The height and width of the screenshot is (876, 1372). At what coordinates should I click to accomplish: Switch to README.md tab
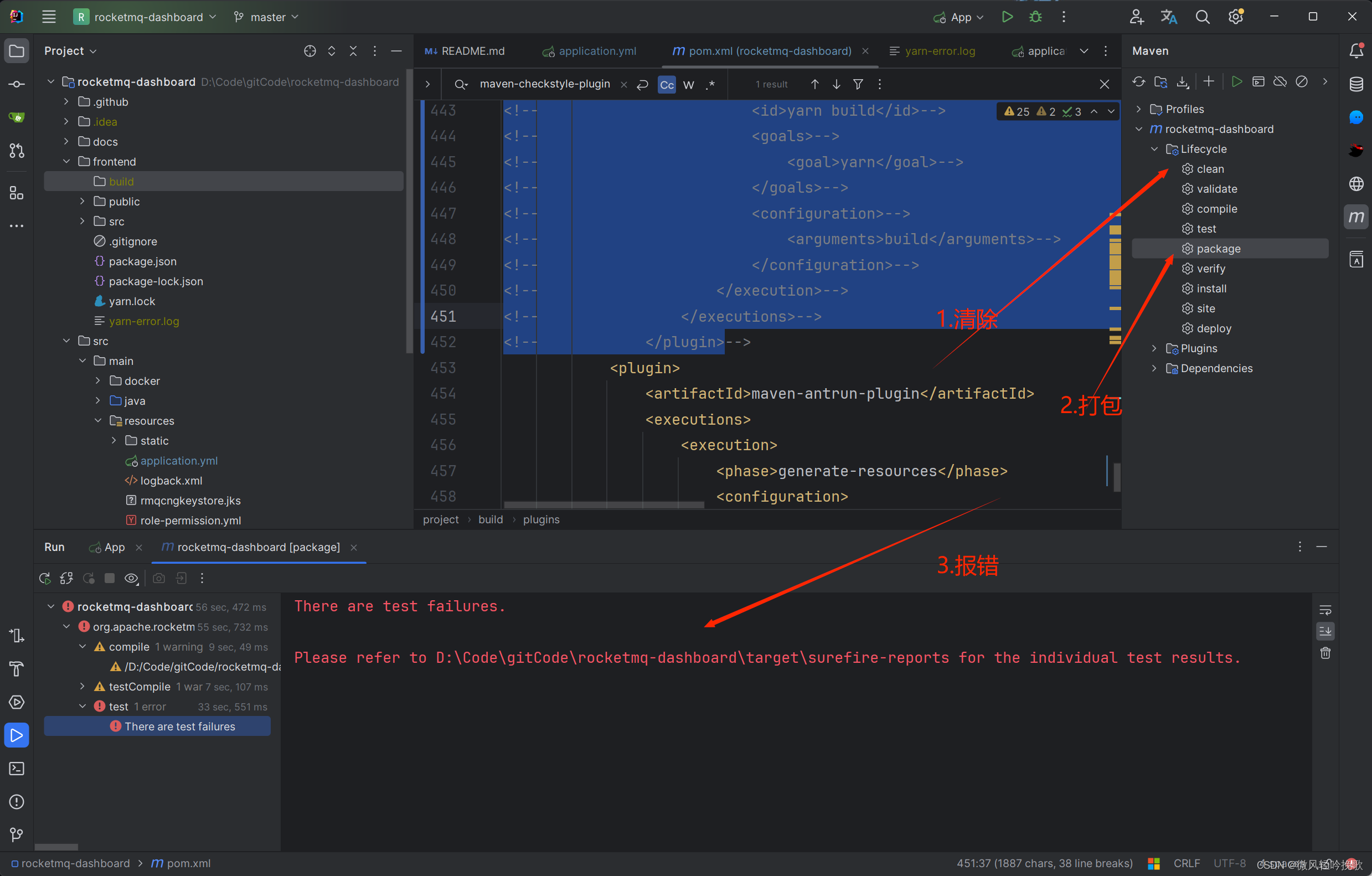pyautogui.click(x=465, y=51)
